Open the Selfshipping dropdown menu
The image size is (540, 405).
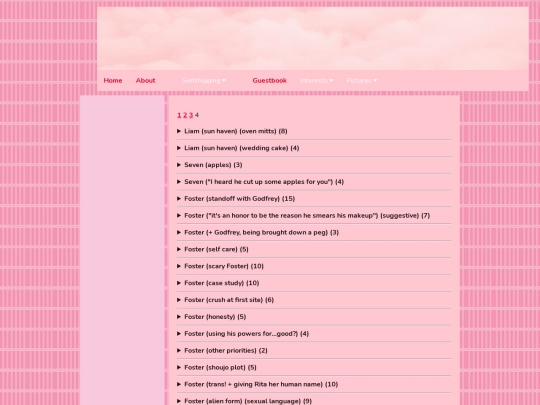pyautogui.click(x=204, y=81)
